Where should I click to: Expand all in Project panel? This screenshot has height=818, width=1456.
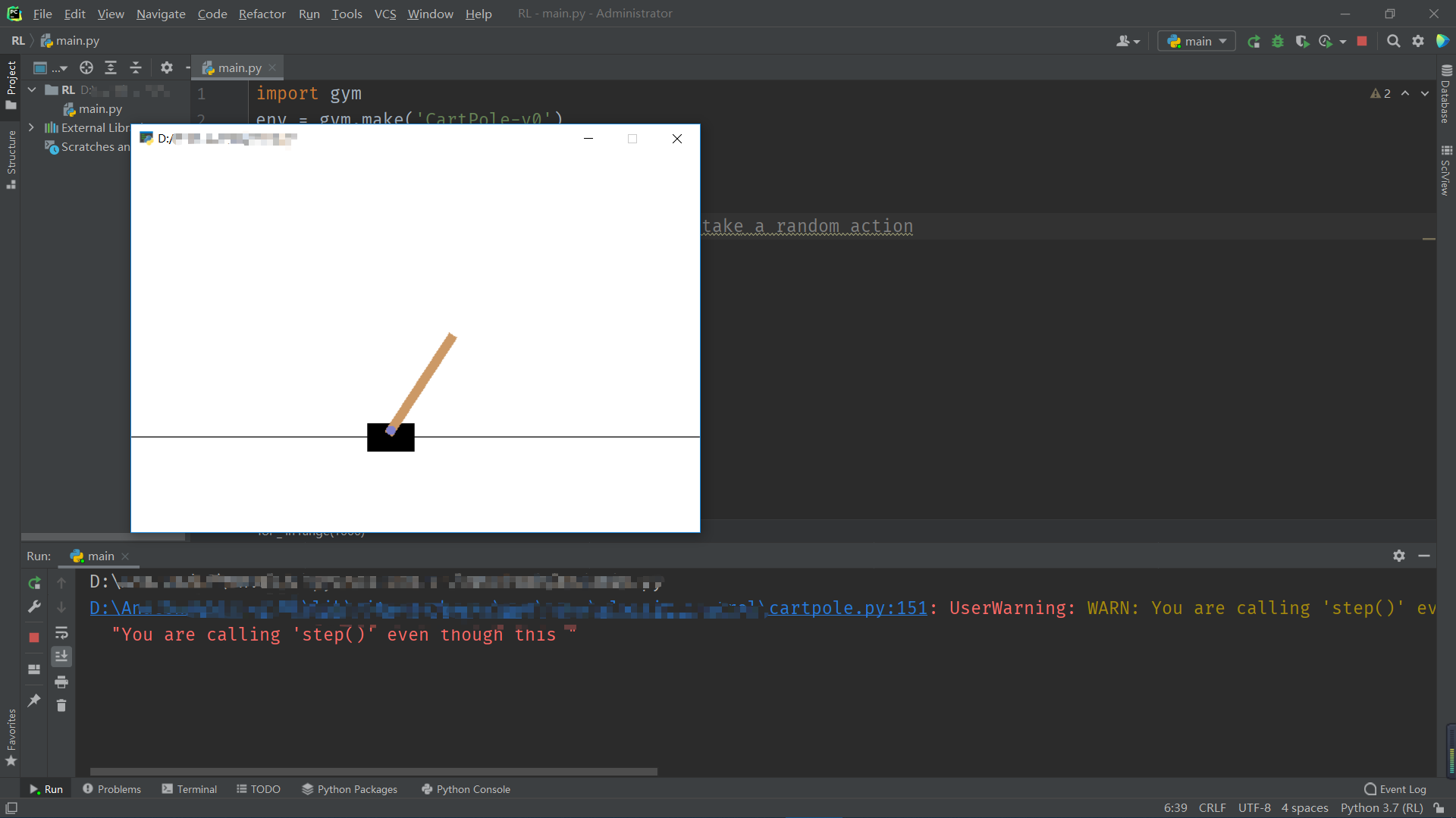click(x=111, y=67)
